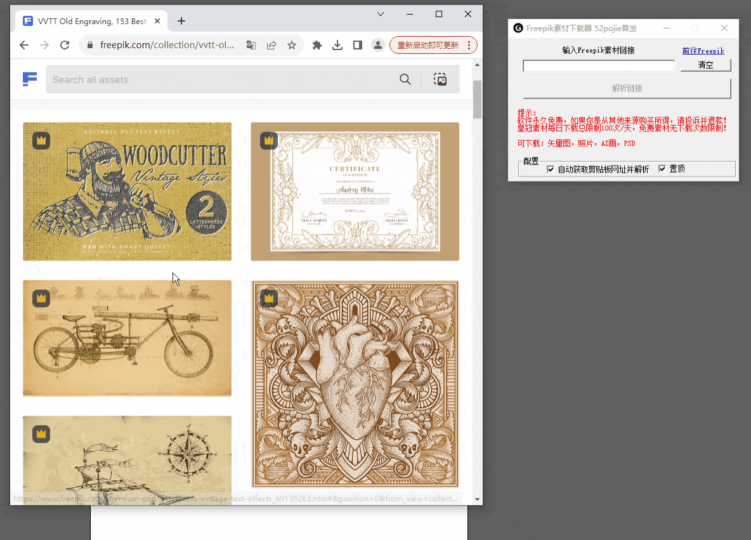
Task: Click premium crown on heart illustration
Action: click(x=269, y=298)
